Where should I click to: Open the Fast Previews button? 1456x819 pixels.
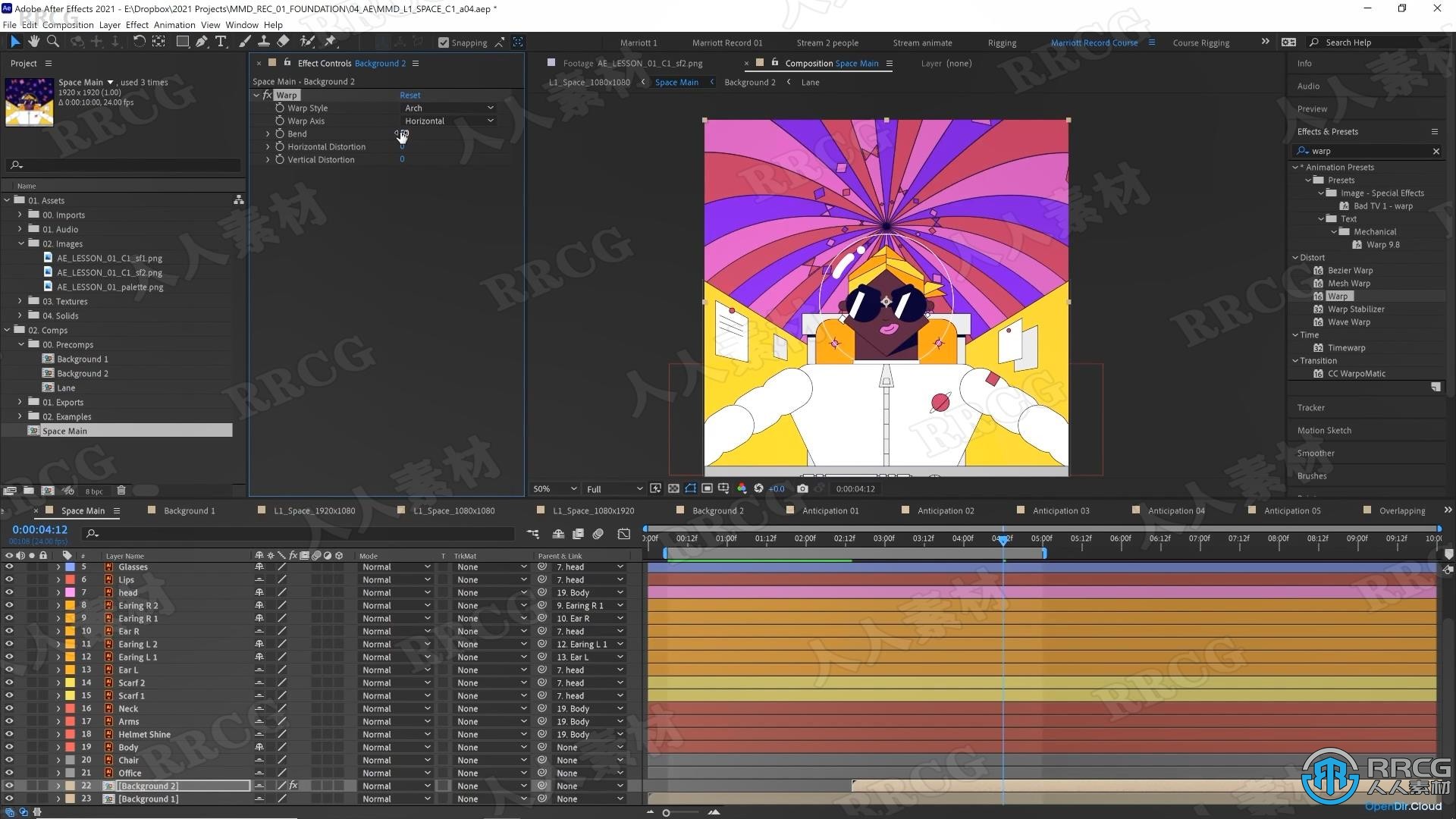click(x=655, y=488)
